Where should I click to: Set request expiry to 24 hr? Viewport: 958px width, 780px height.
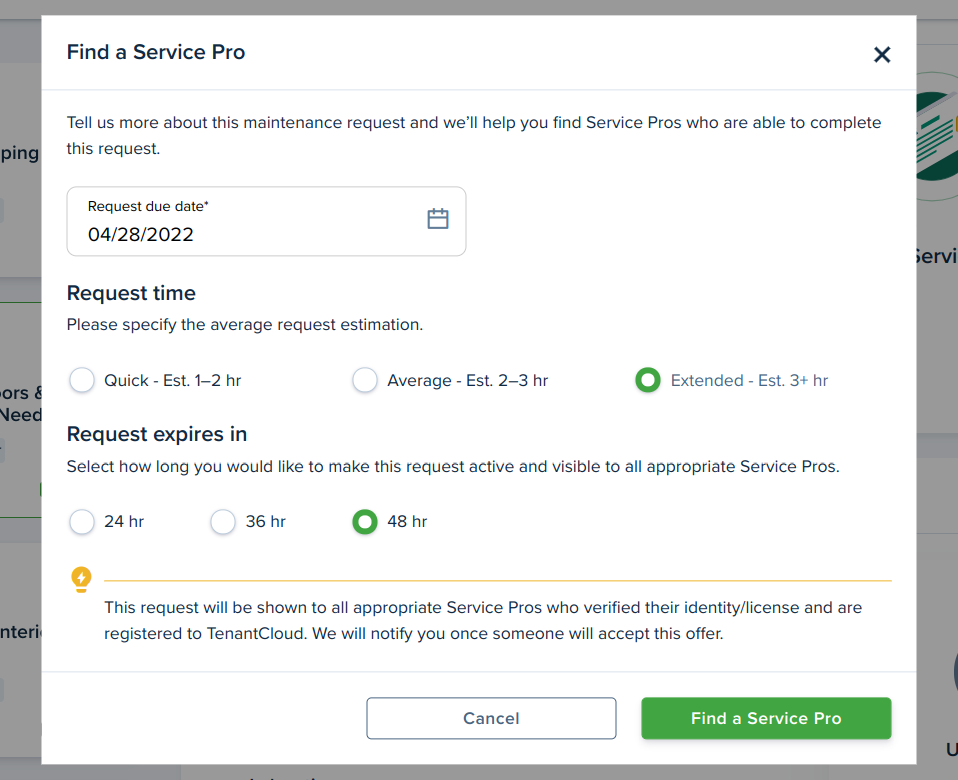click(x=82, y=522)
